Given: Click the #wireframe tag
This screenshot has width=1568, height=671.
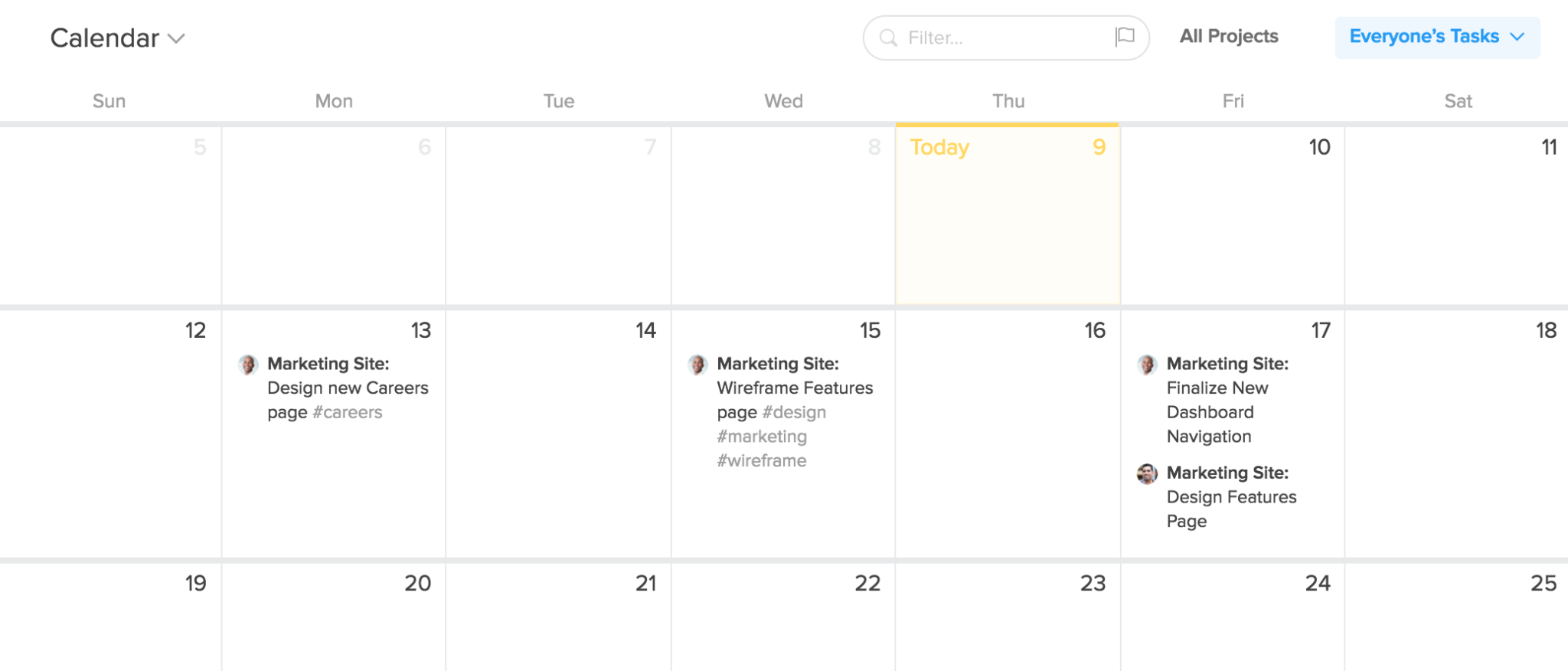Looking at the screenshot, I should (x=762, y=460).
